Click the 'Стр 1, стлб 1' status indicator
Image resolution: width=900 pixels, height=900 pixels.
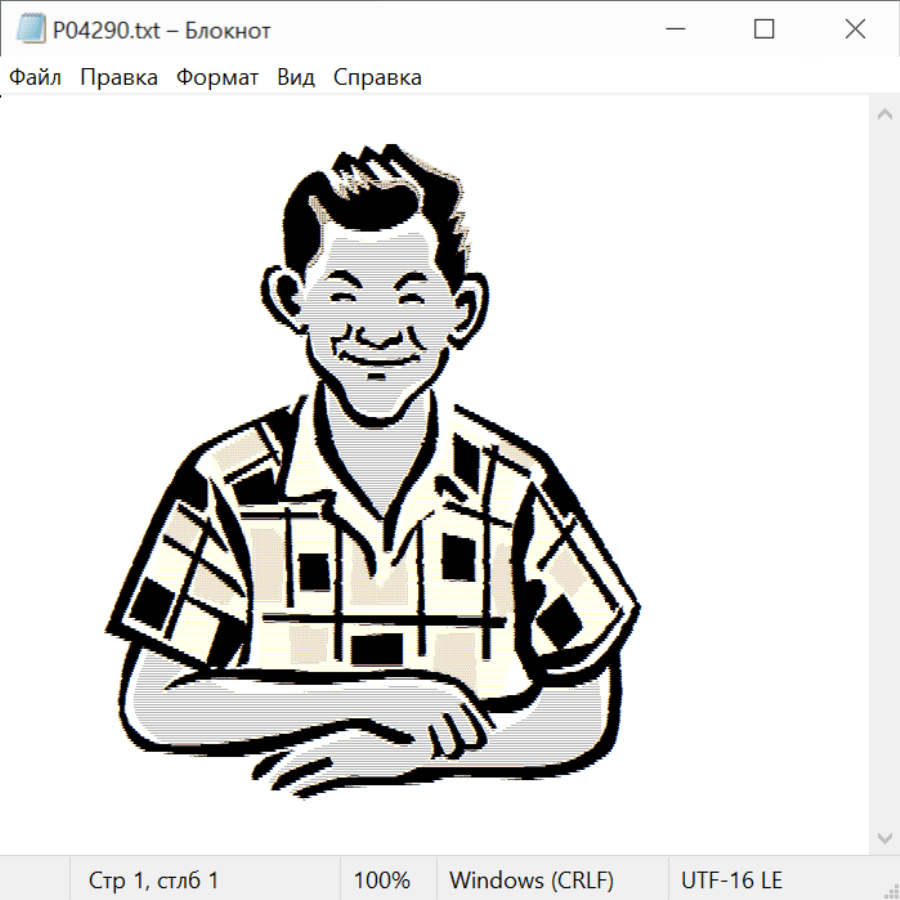(x=154, y=881)
